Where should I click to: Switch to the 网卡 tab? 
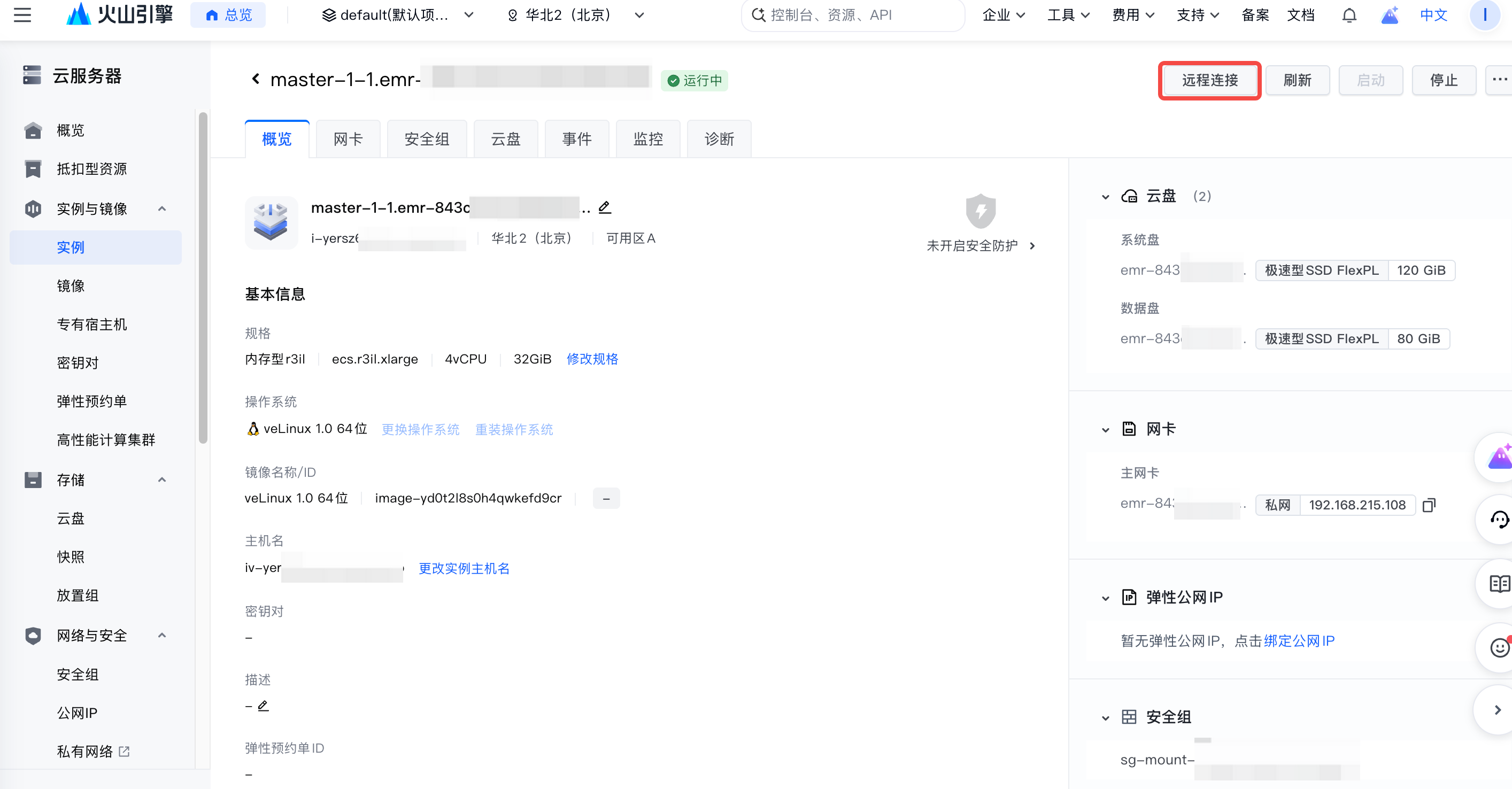pos(348,139)
